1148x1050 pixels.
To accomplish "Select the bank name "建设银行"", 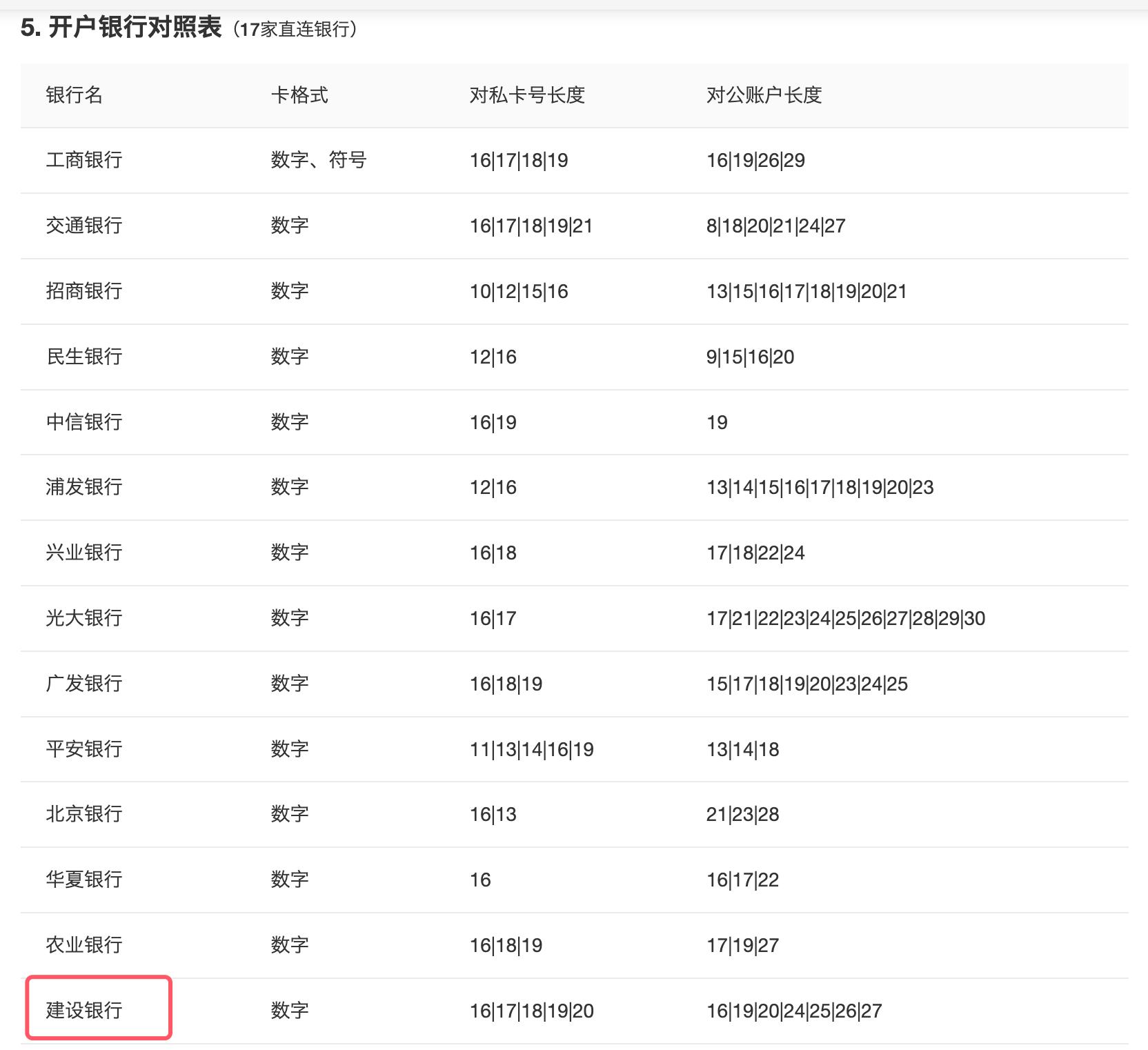I will point(84,1011).
